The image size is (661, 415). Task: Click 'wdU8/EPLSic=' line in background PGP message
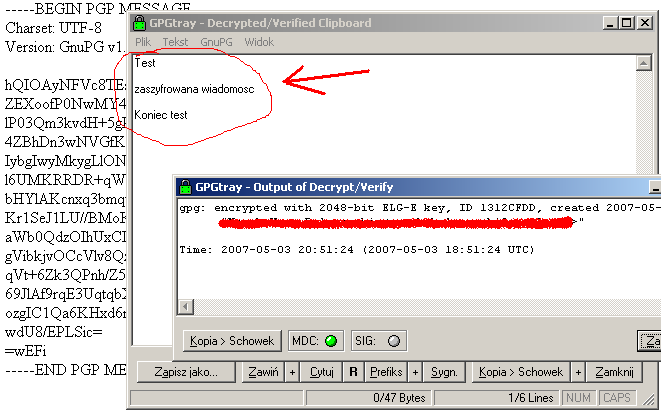(x=54, y=332)
